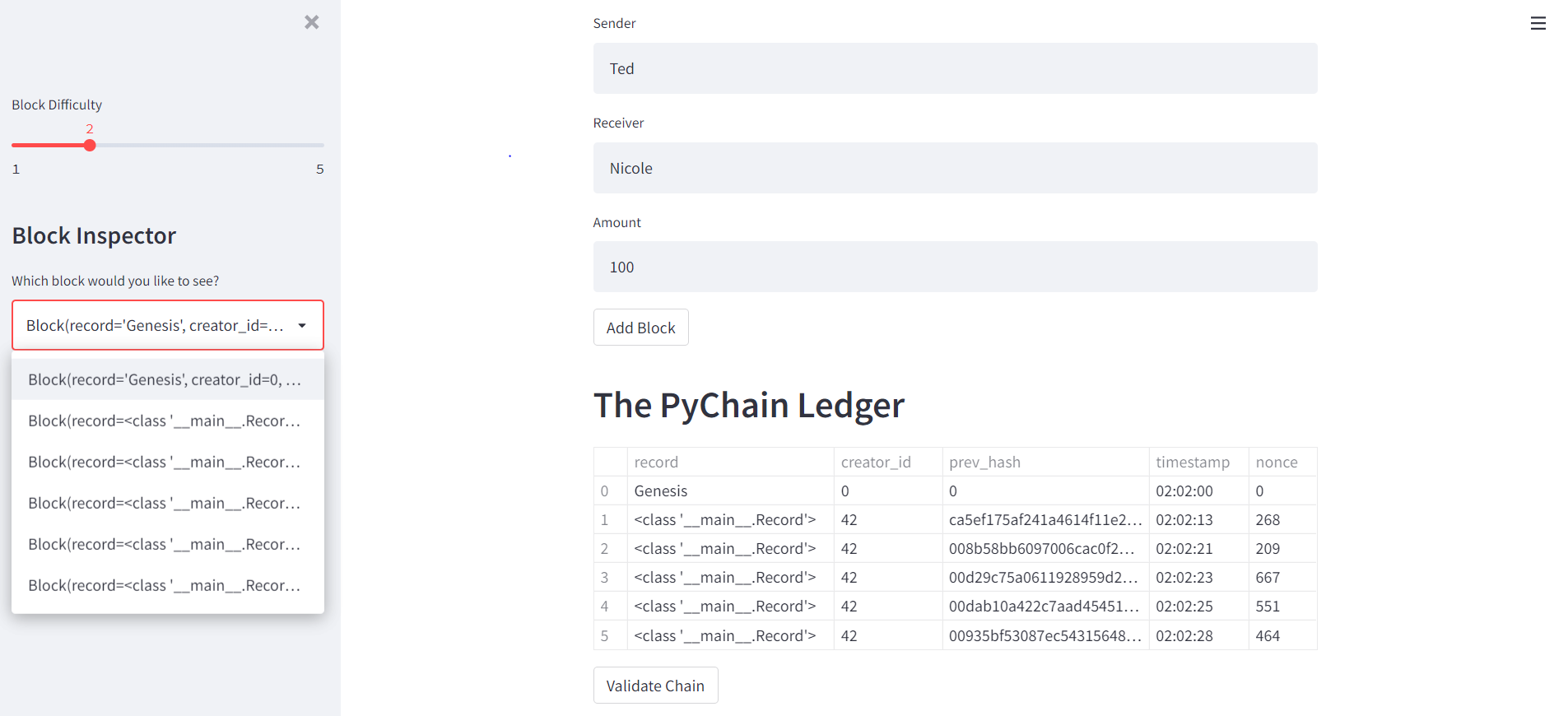Click the Sender input showing Ted
The image size is (1568, 716).
(955, 68)
